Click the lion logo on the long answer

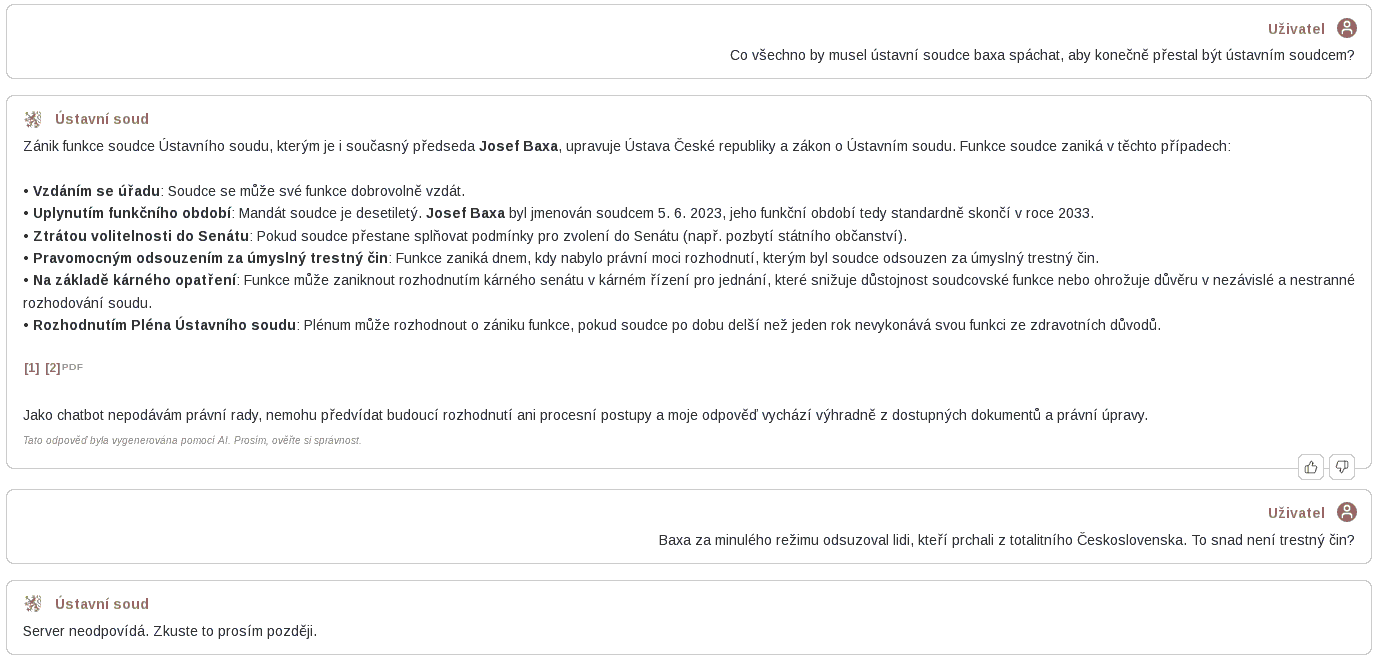(33, 119)
